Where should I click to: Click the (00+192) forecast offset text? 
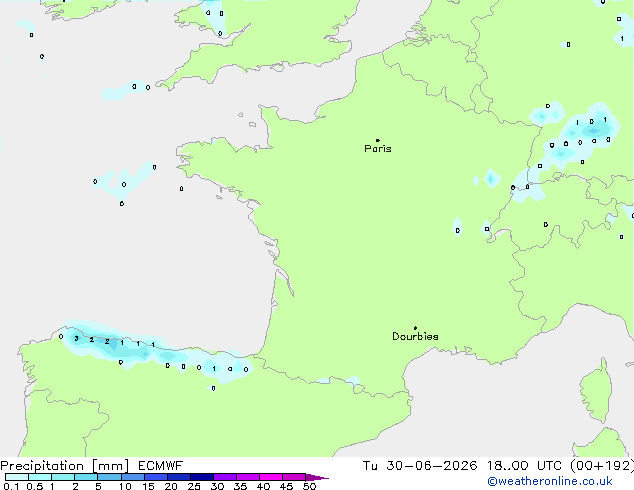(602, 466)
